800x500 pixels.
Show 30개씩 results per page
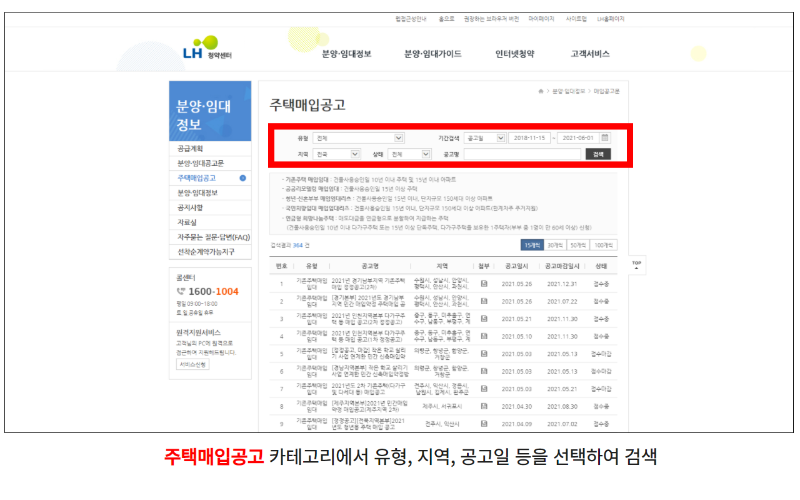pyautogui.click(x=555, y=245)
